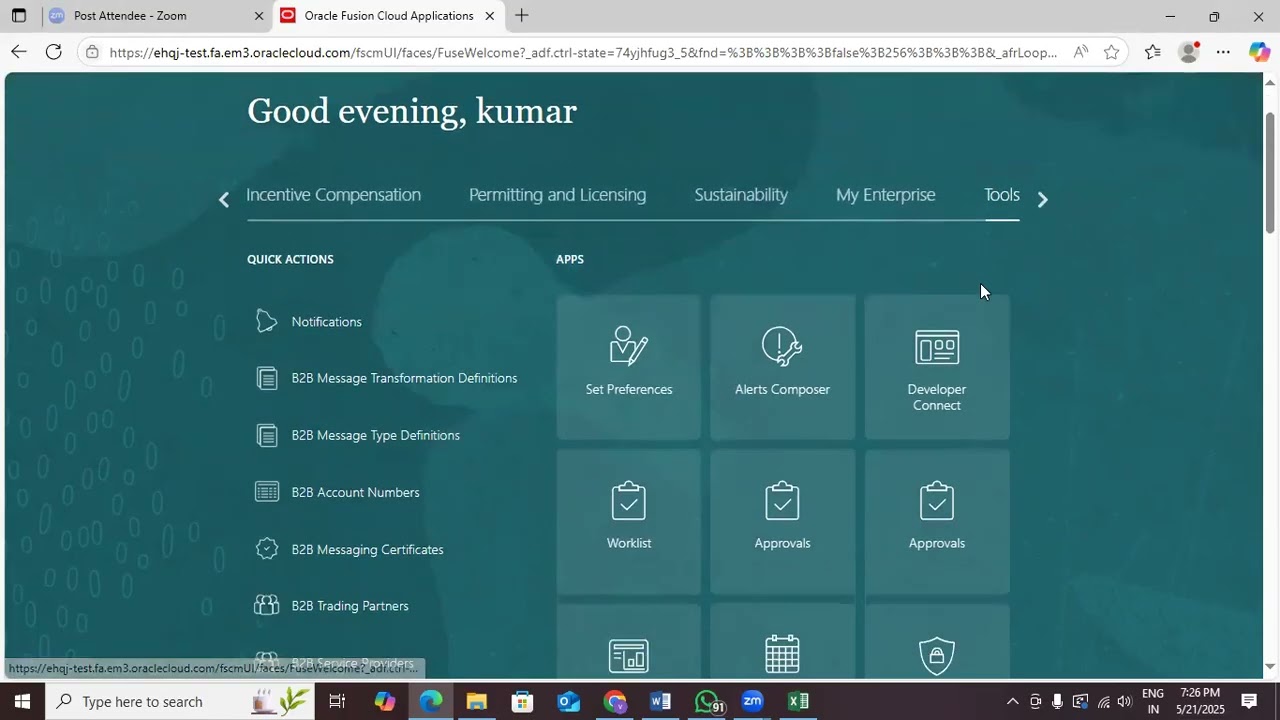The height and width of the screenshot is (720, 1280).
Task: Add this page to favorites
Action: click(1111, 52)
